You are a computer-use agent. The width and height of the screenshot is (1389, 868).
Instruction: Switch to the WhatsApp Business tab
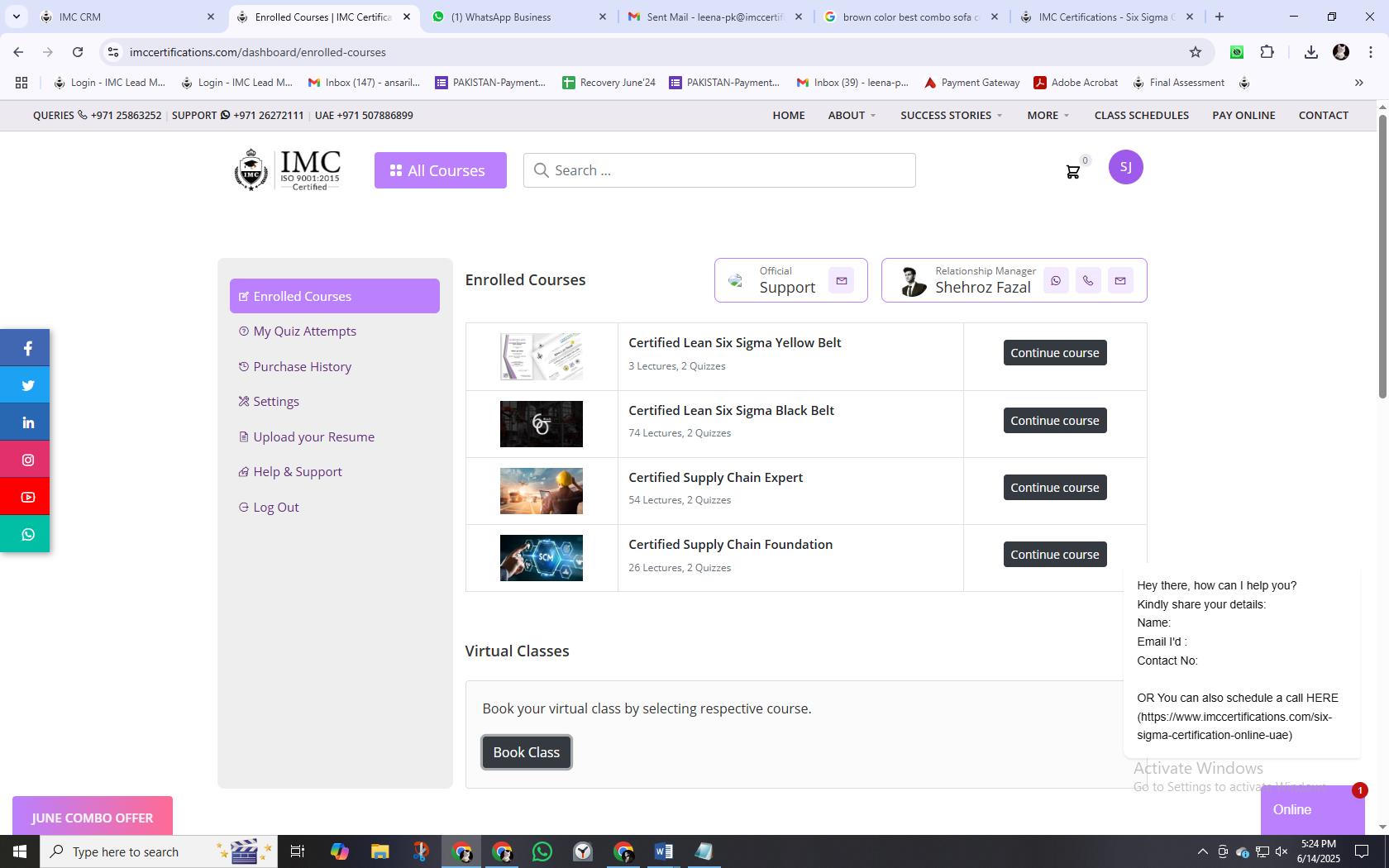click(x=520, y=17)
